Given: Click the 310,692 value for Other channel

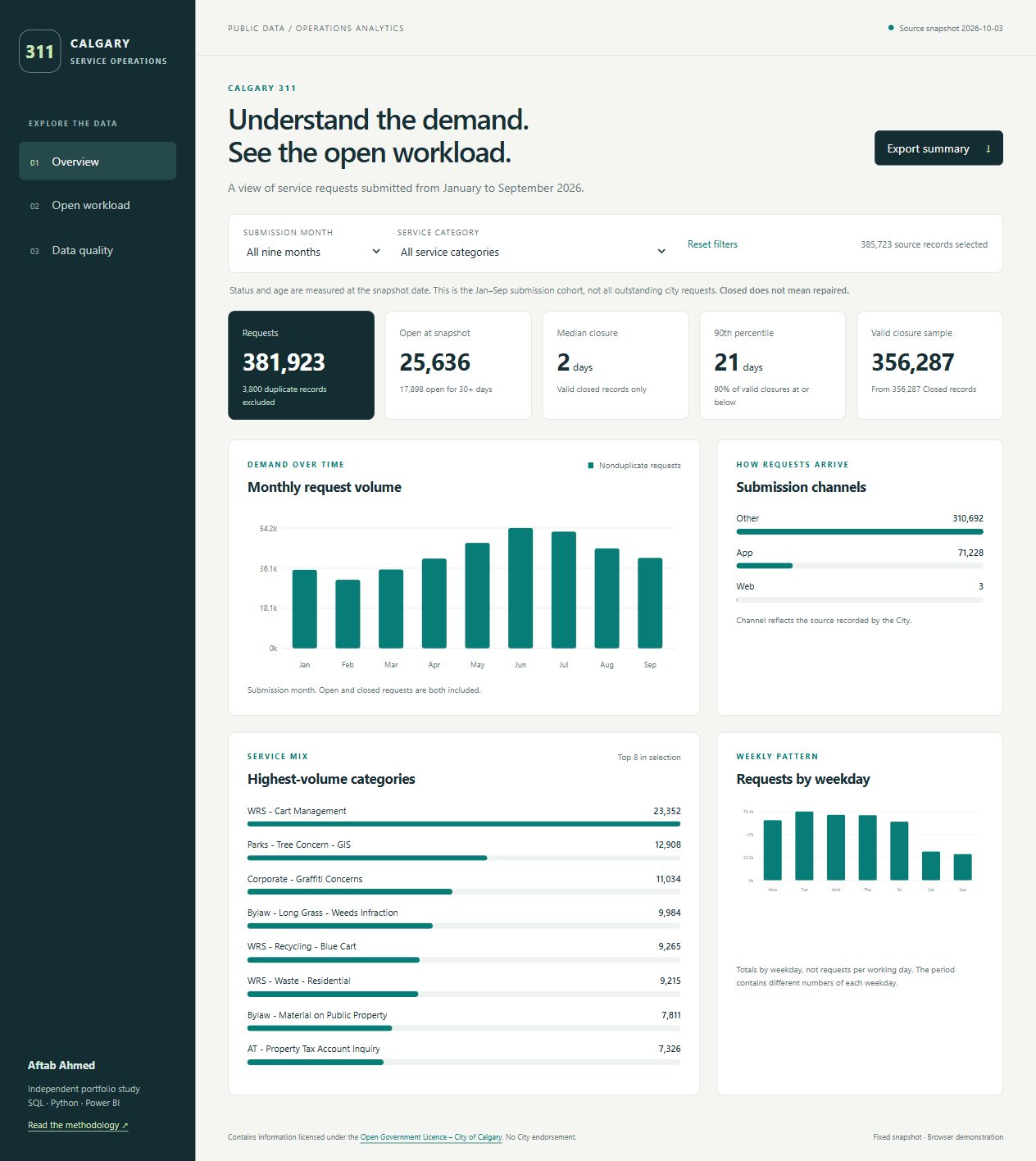Looking at the screenshot, I should (x=968, y=518).
